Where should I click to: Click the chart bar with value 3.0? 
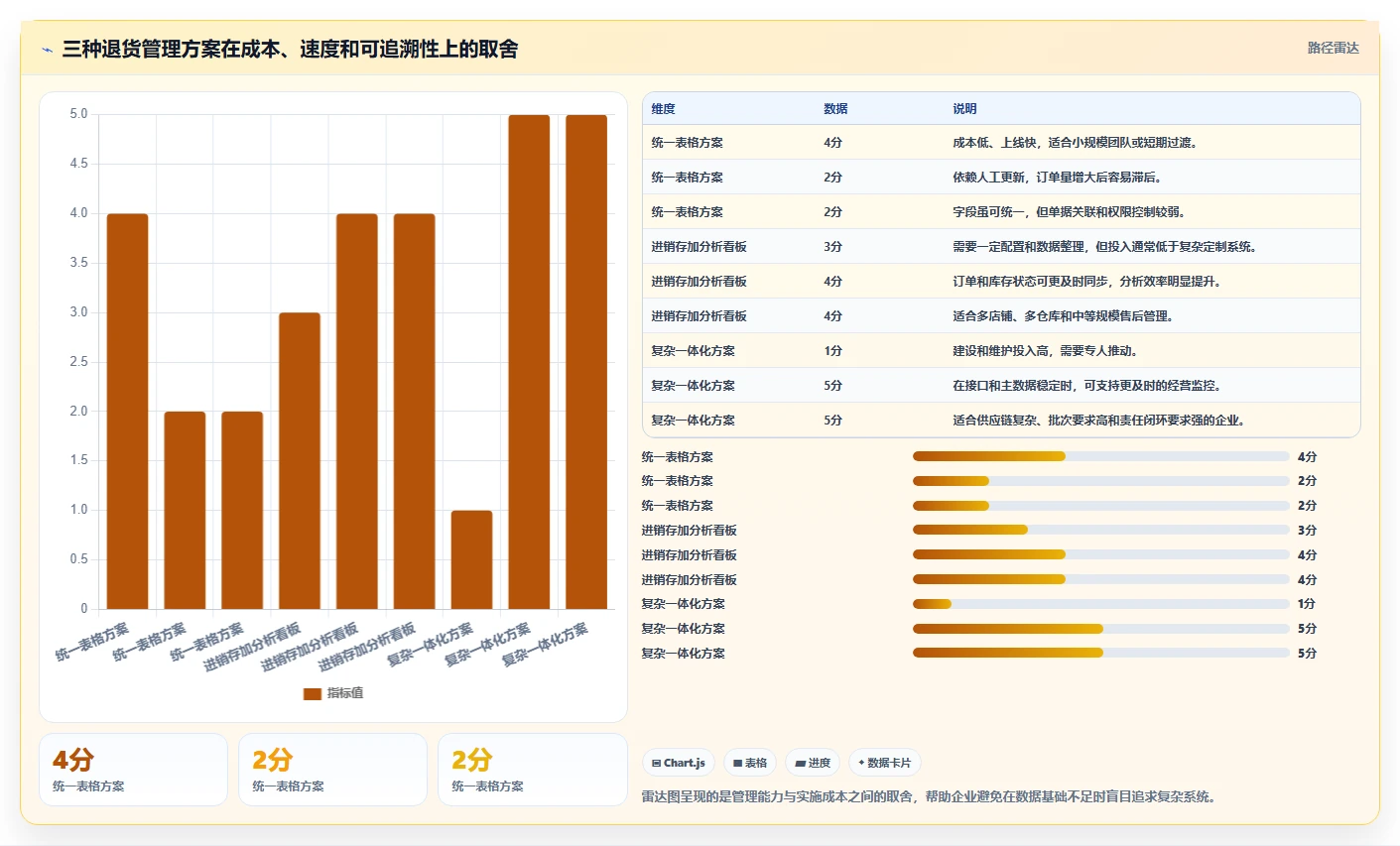point(300,460)
